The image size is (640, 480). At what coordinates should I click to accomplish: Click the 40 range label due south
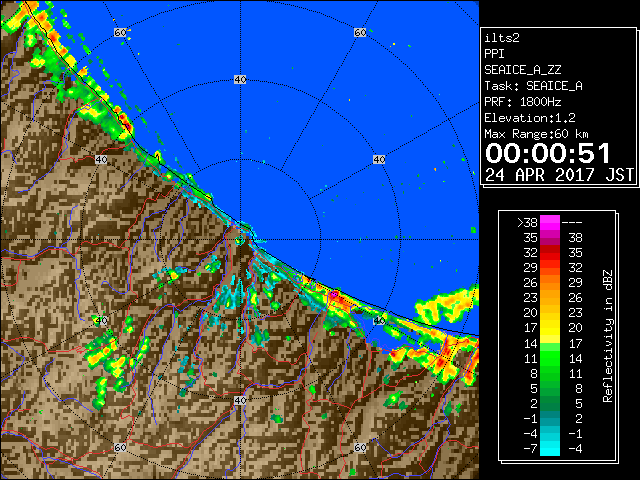click(x=240, y=400)
